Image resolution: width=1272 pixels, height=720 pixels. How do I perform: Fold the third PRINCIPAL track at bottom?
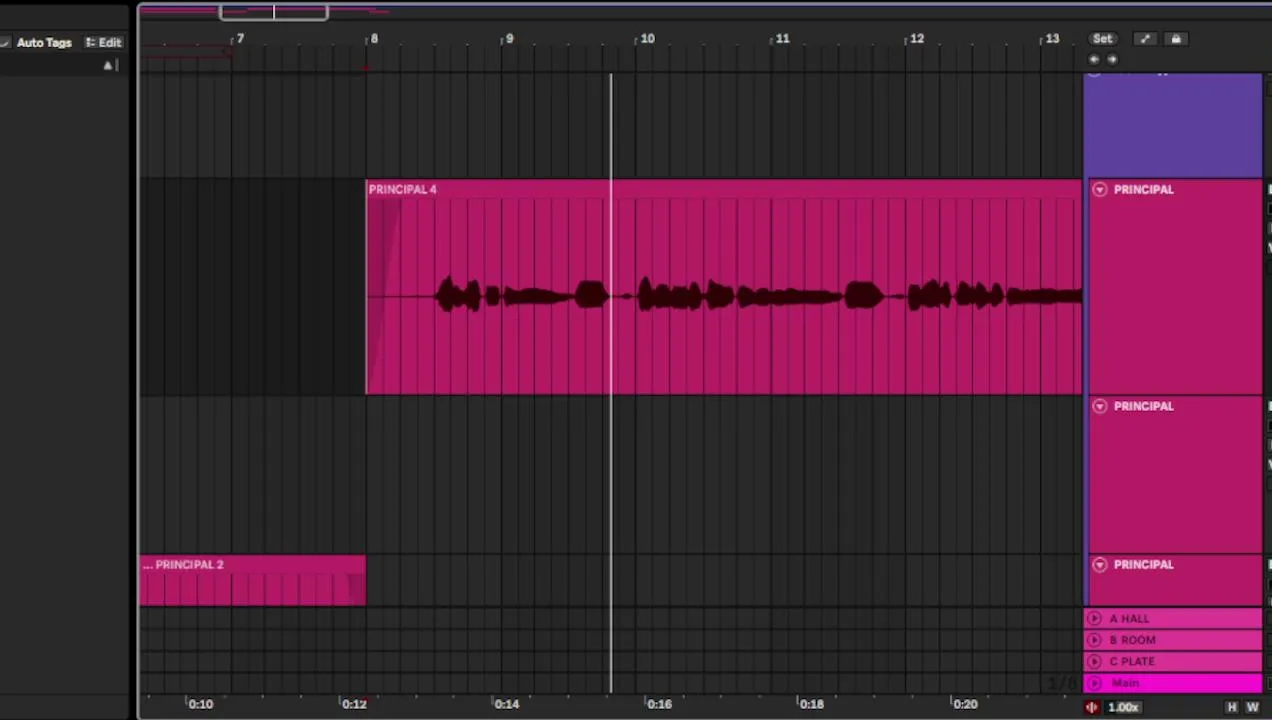tap(1100, 565)
